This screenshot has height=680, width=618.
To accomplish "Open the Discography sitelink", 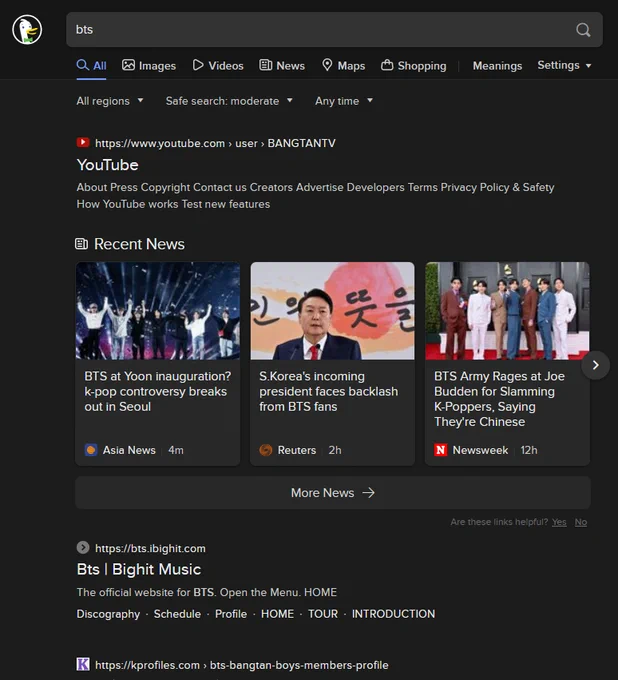I will click(x=108, y=614).
